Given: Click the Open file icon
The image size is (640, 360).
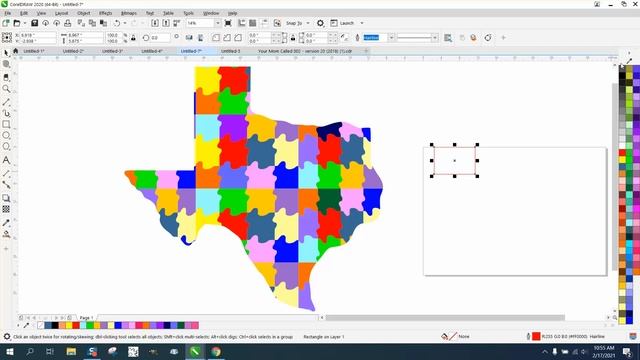Looking at the screenshot, I should (x=17, y=23).
